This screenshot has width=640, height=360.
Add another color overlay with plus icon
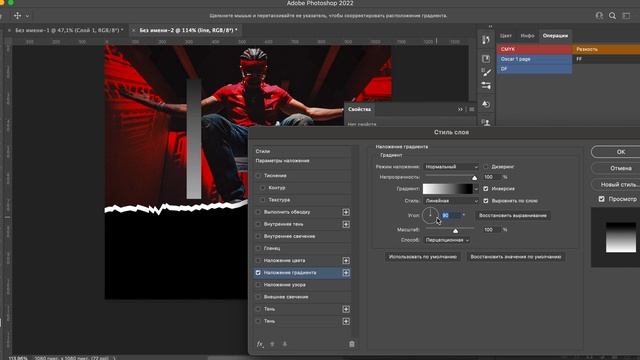click(346, 260)
